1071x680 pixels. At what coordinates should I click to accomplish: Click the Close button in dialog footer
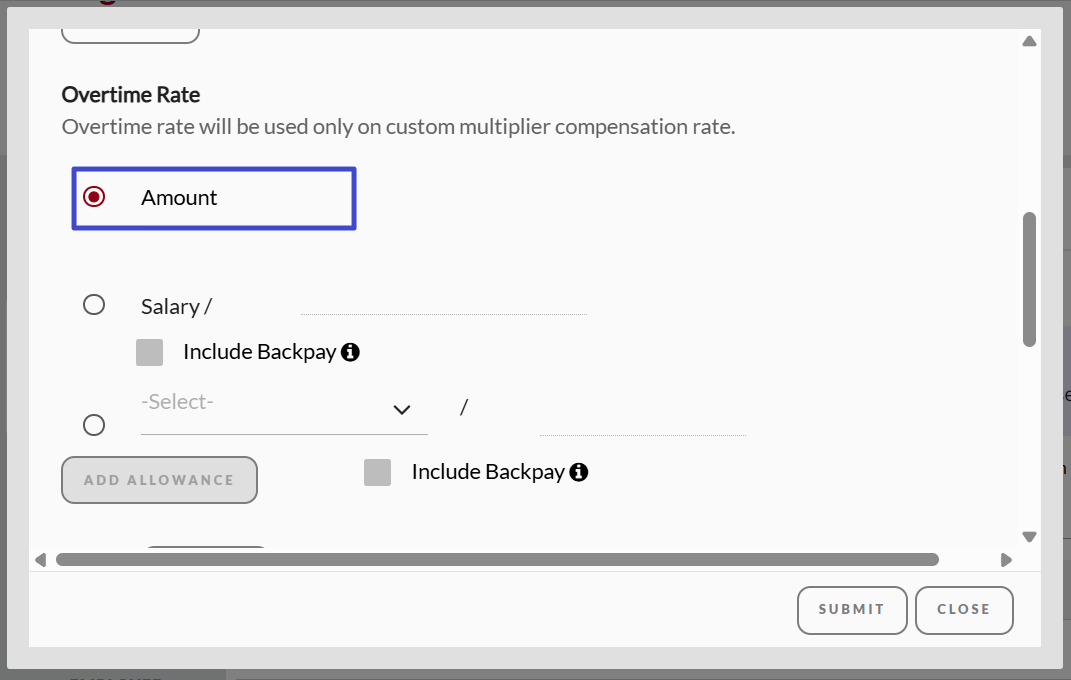[964, 609]
